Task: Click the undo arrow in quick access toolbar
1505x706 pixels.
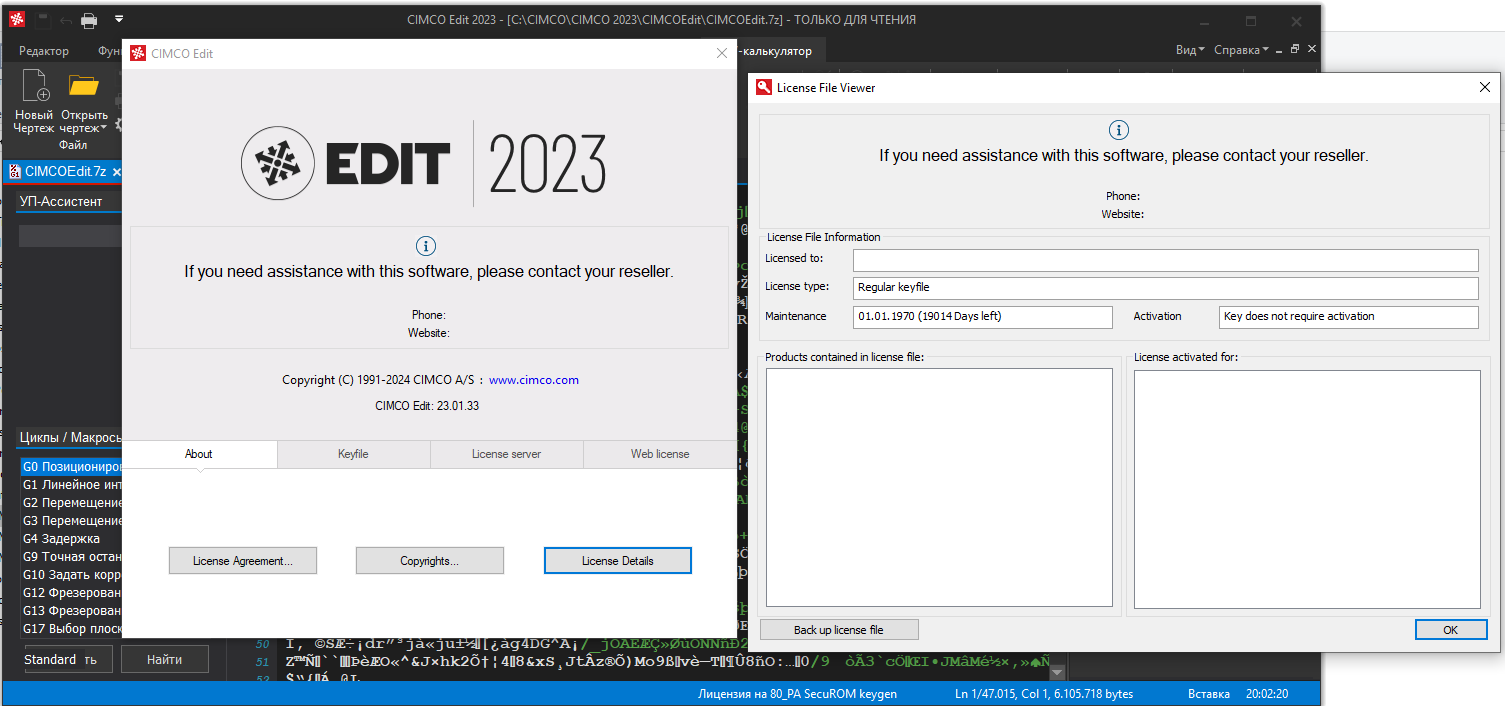Action: (66, 20)
